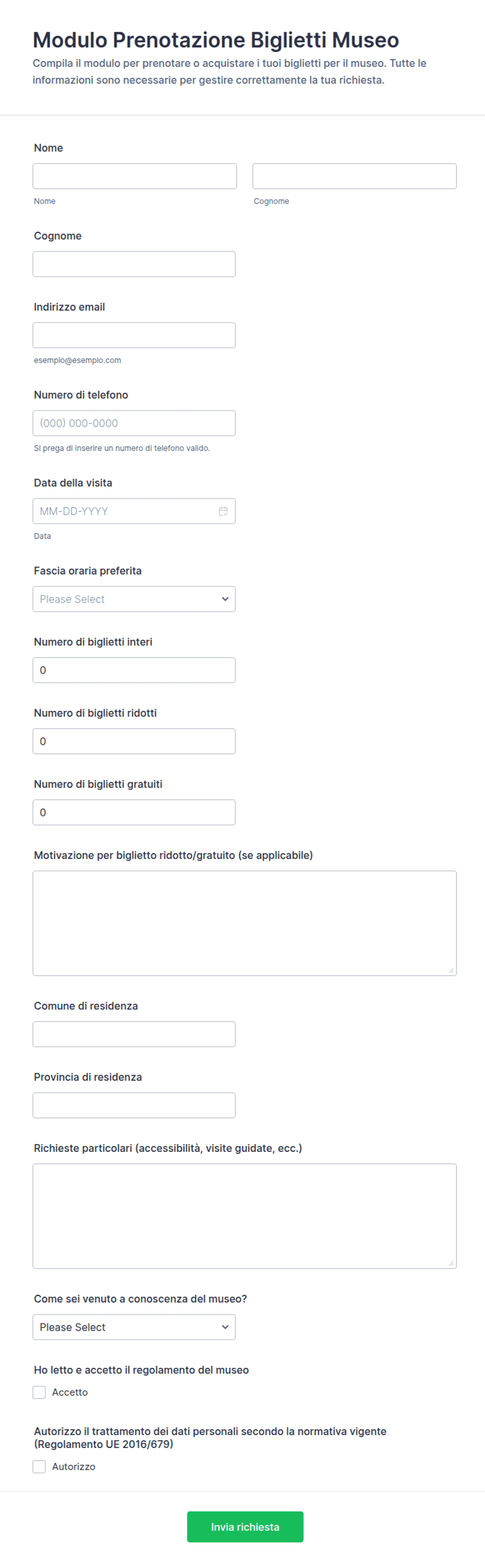This screenshot has height=1568, width=485.
Task: Select the Numero di telefono field
Action: click(134, 423)
